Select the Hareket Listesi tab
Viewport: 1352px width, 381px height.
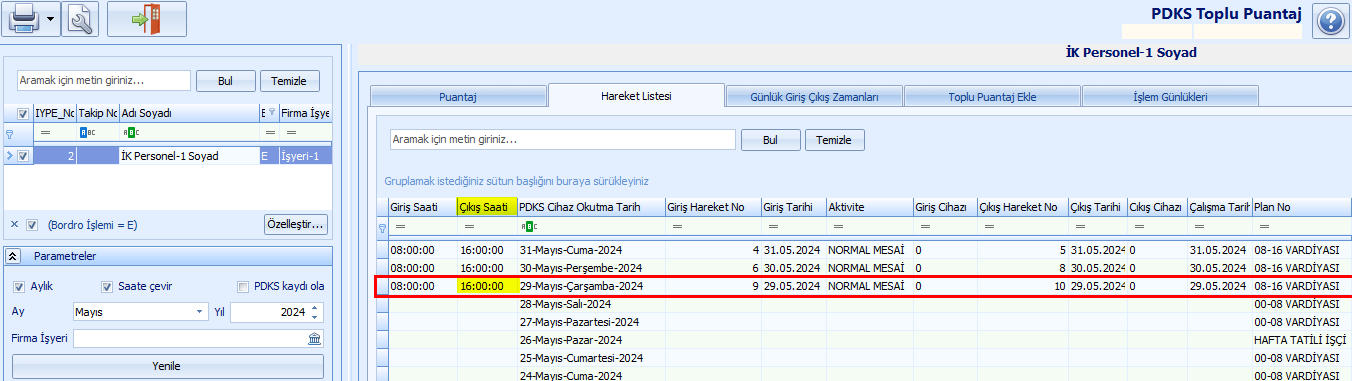coord(636,96)
